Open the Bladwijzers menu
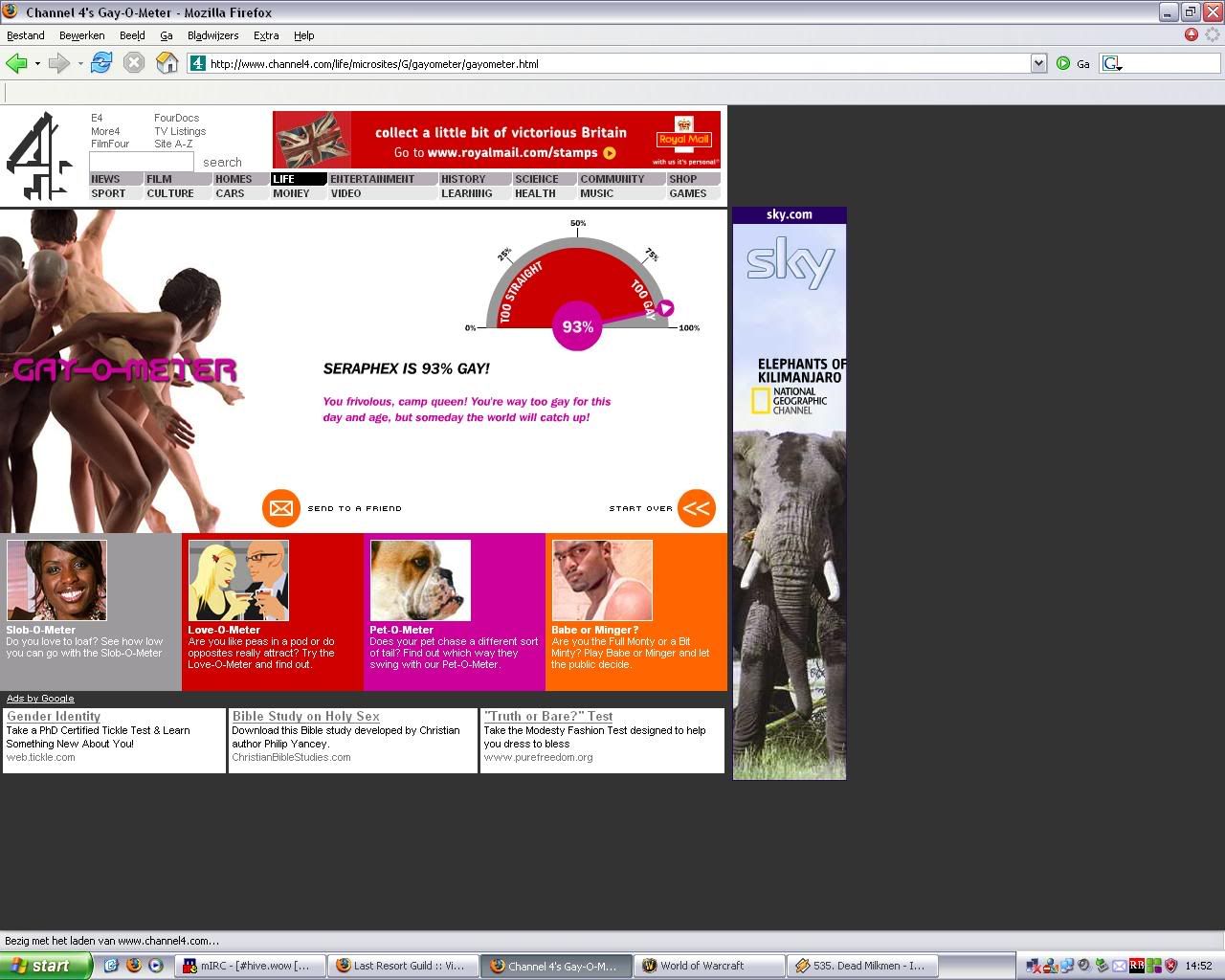 212,35
